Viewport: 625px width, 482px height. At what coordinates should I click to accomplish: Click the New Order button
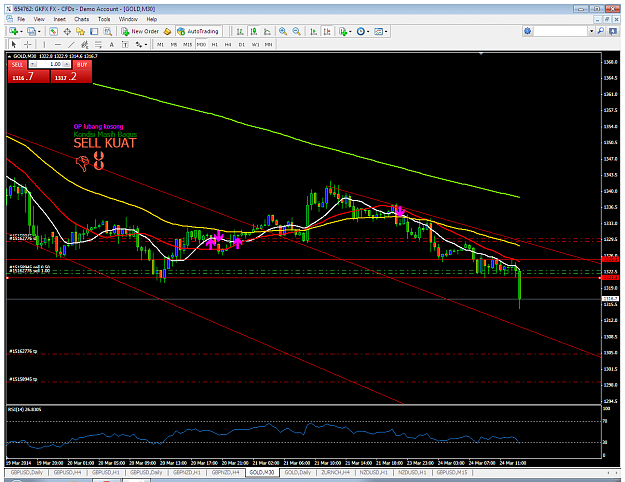coord(141,31)
